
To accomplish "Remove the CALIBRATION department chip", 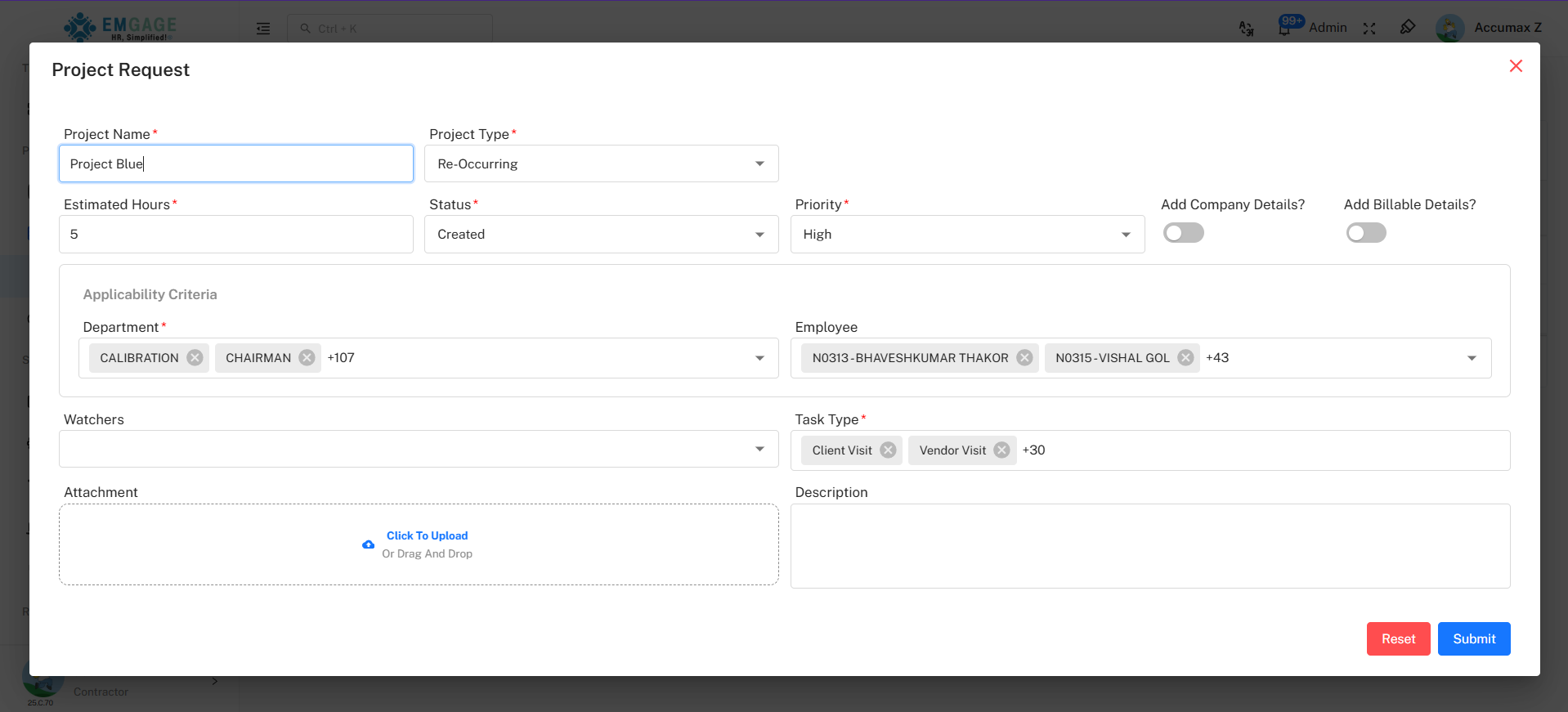I will coord(195,358).
